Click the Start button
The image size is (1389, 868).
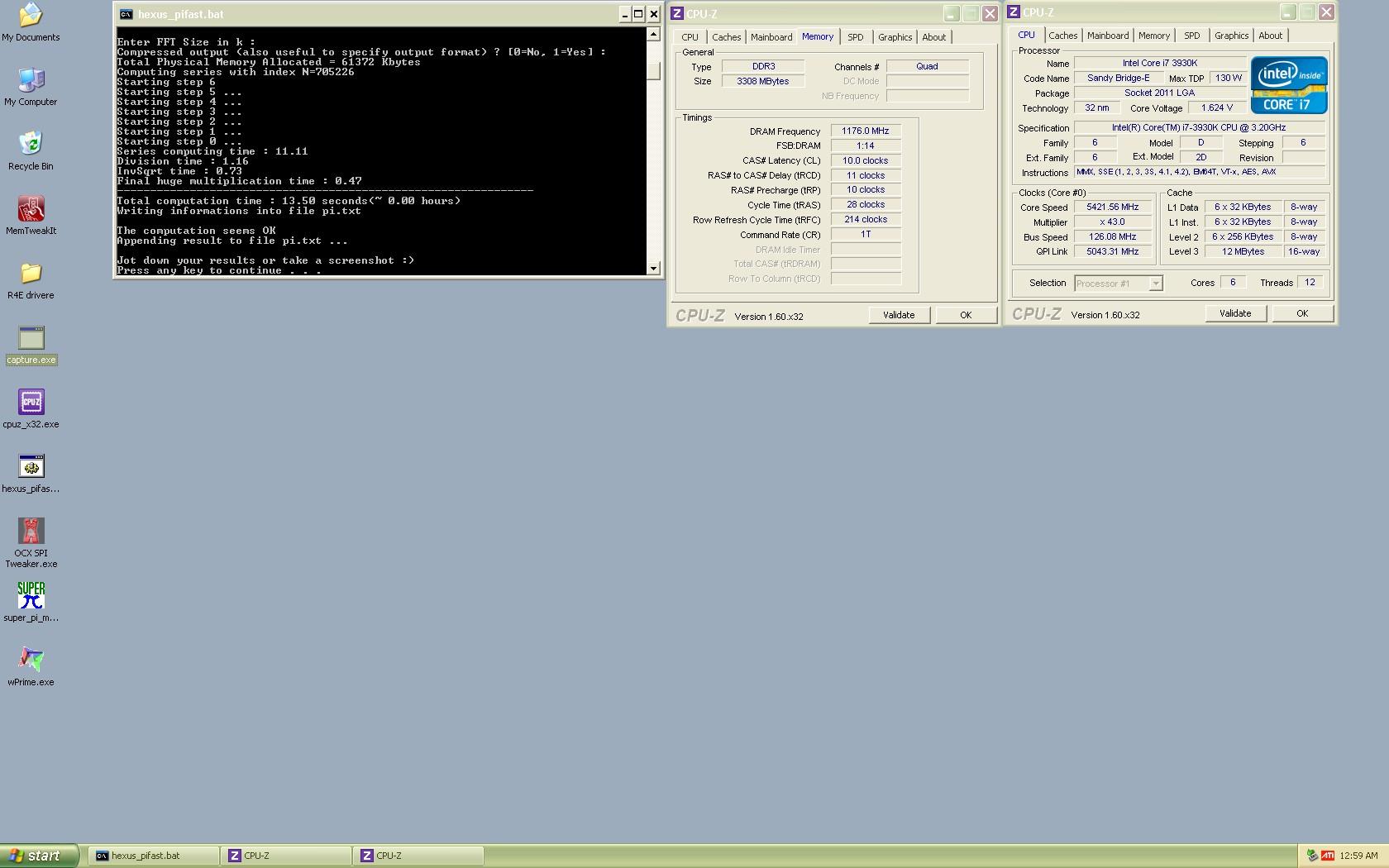pyautogui.click(x=39, y=856)
